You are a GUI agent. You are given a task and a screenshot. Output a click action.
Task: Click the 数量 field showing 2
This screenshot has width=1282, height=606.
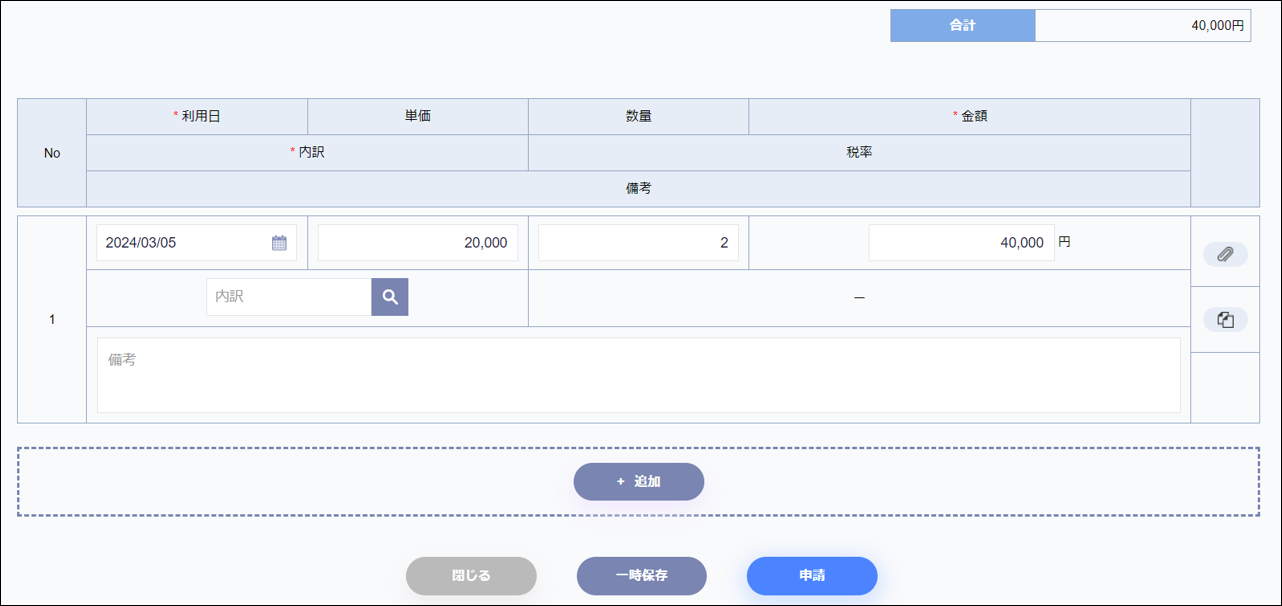[638, 243]
